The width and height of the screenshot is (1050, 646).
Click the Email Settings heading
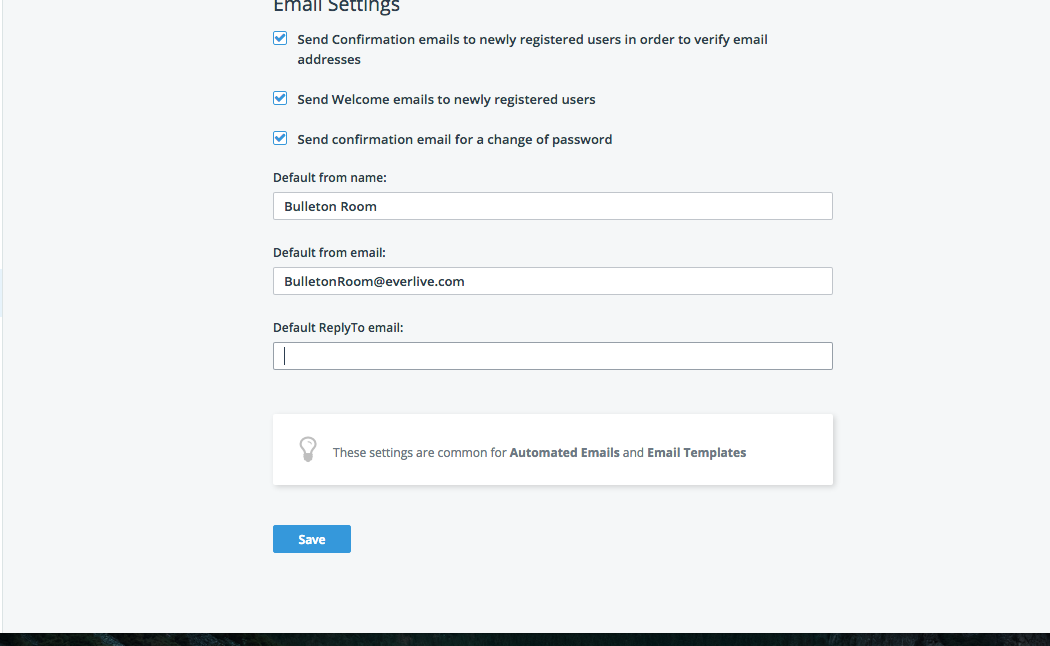[x=336, y=7]
